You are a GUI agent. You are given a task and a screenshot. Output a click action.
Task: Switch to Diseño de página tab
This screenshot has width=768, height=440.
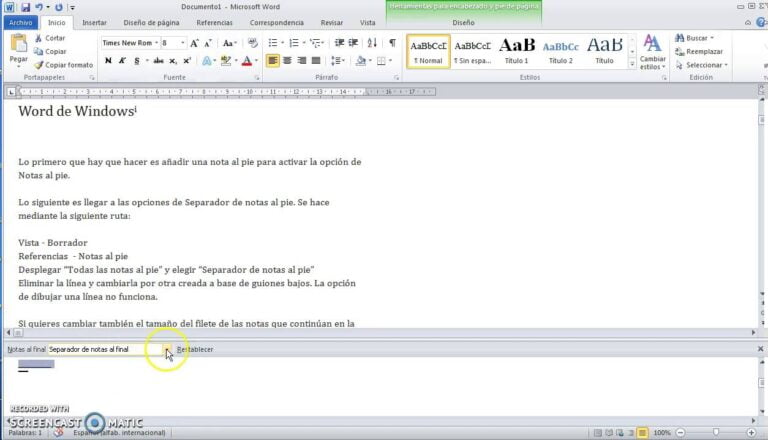point(151,23)
